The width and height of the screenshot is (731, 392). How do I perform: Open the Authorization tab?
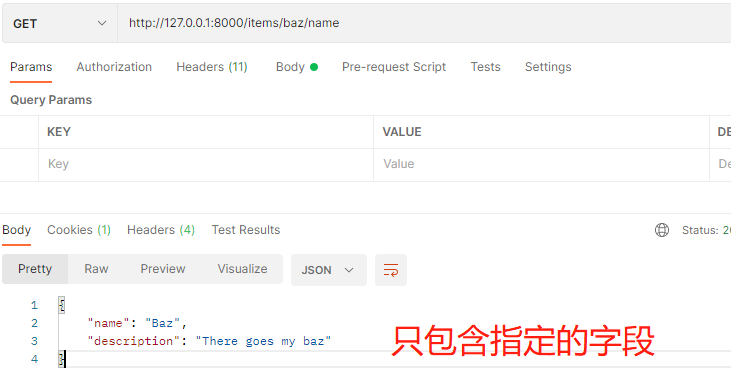click(114, 67)
